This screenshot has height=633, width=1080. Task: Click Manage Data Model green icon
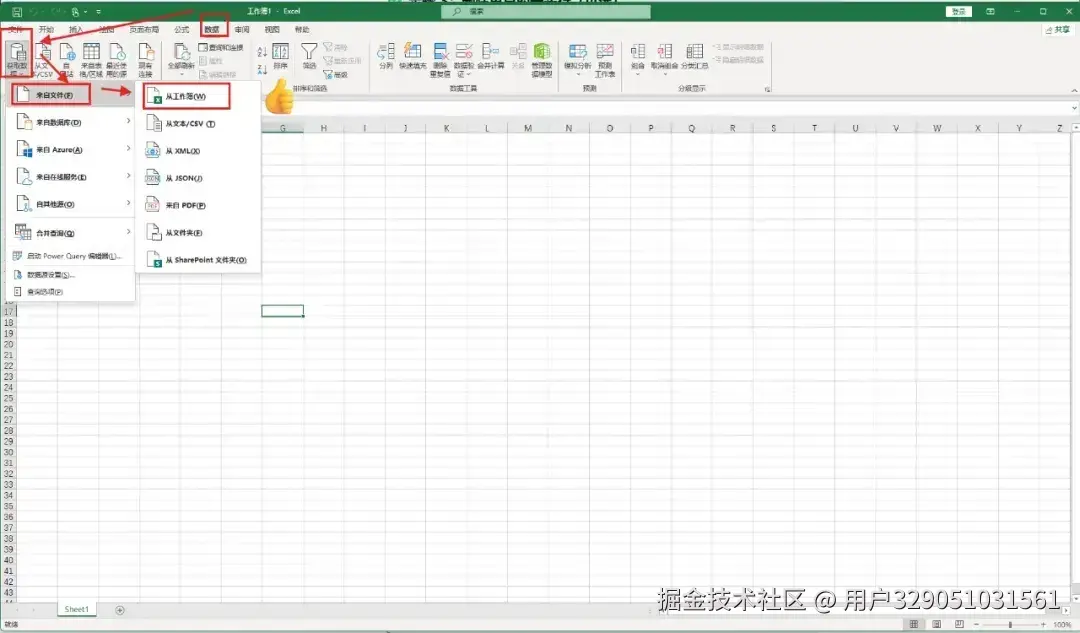tap(542, 60)
